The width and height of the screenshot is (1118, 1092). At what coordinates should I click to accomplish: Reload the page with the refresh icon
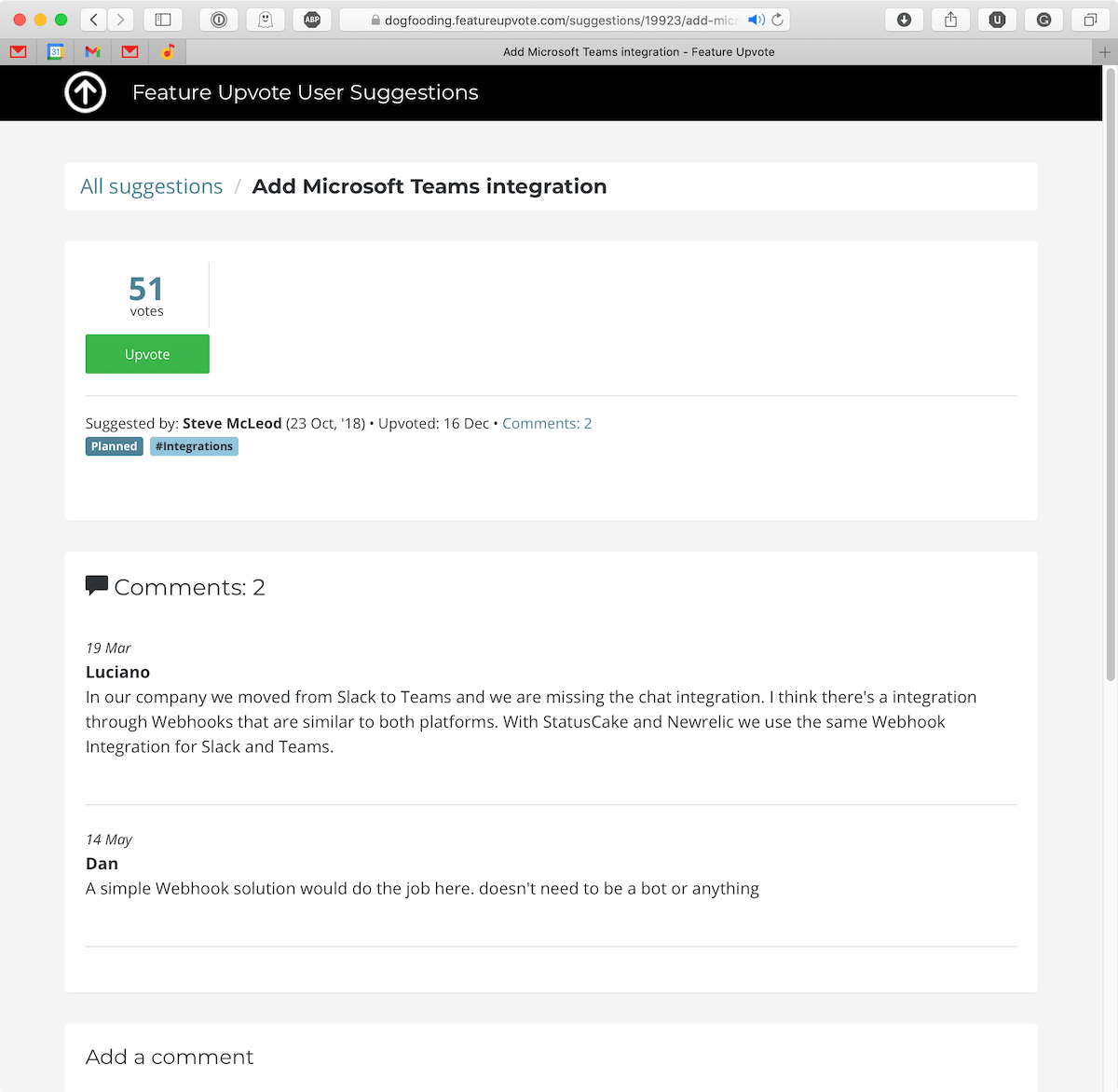pos(778,20)
